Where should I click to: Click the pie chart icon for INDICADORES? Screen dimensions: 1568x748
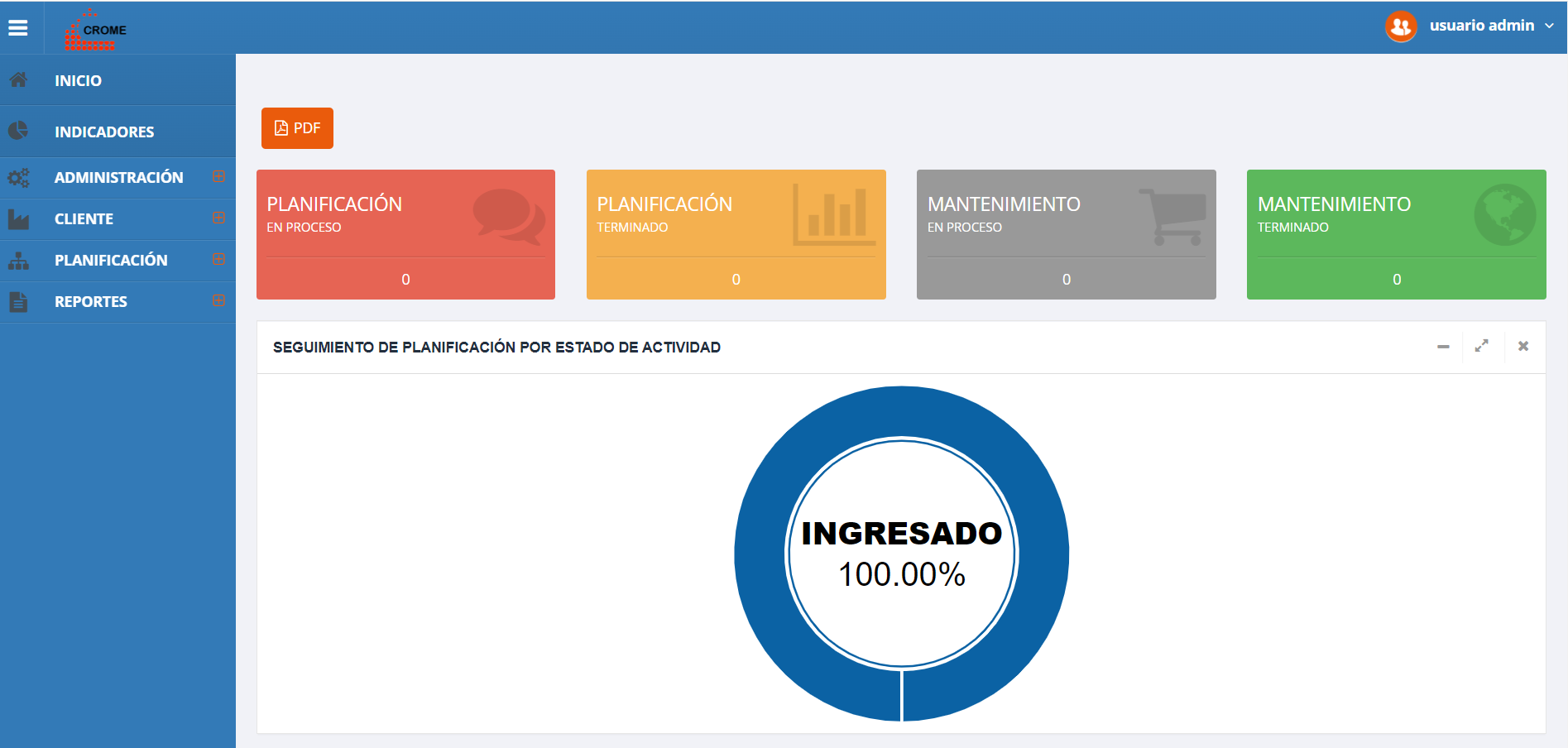pos(18,131)
